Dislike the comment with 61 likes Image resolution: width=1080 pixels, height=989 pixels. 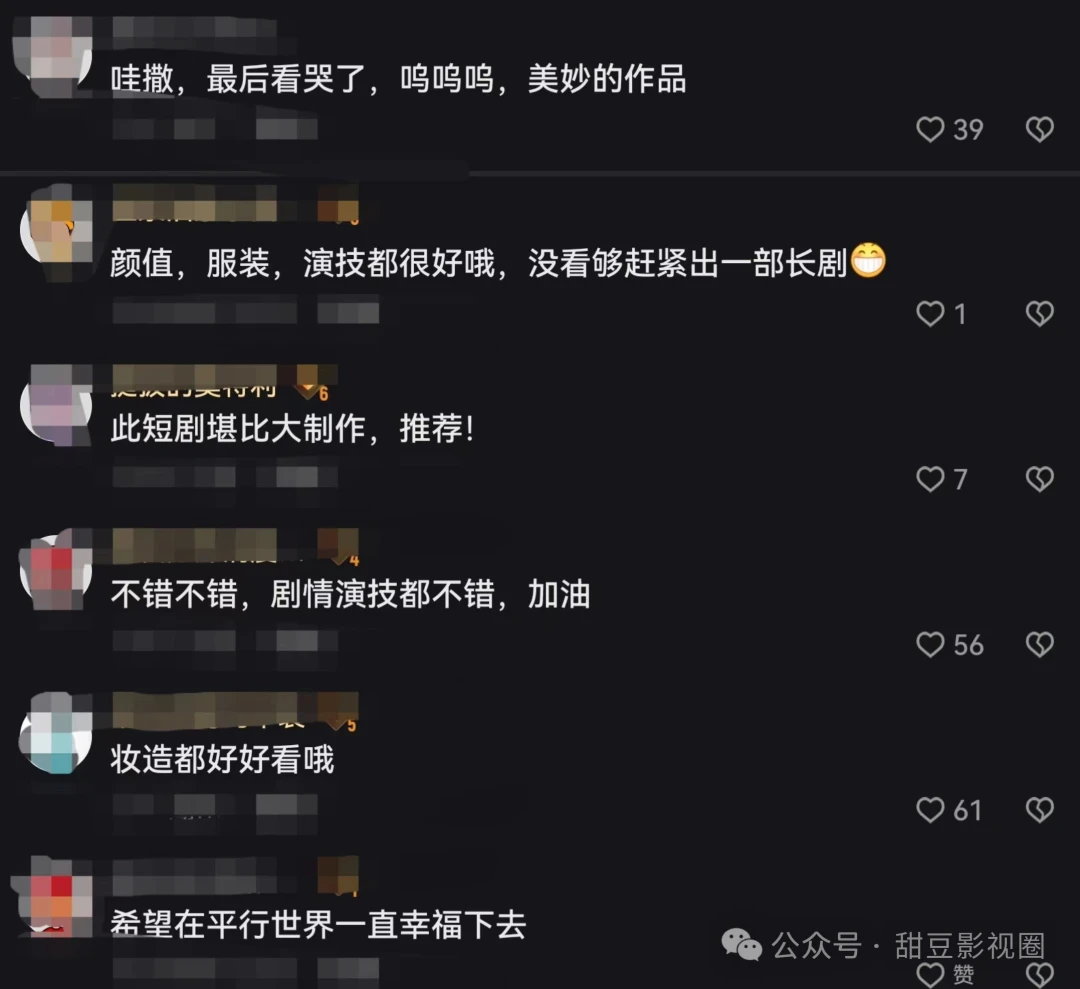tap(1039, 810)
